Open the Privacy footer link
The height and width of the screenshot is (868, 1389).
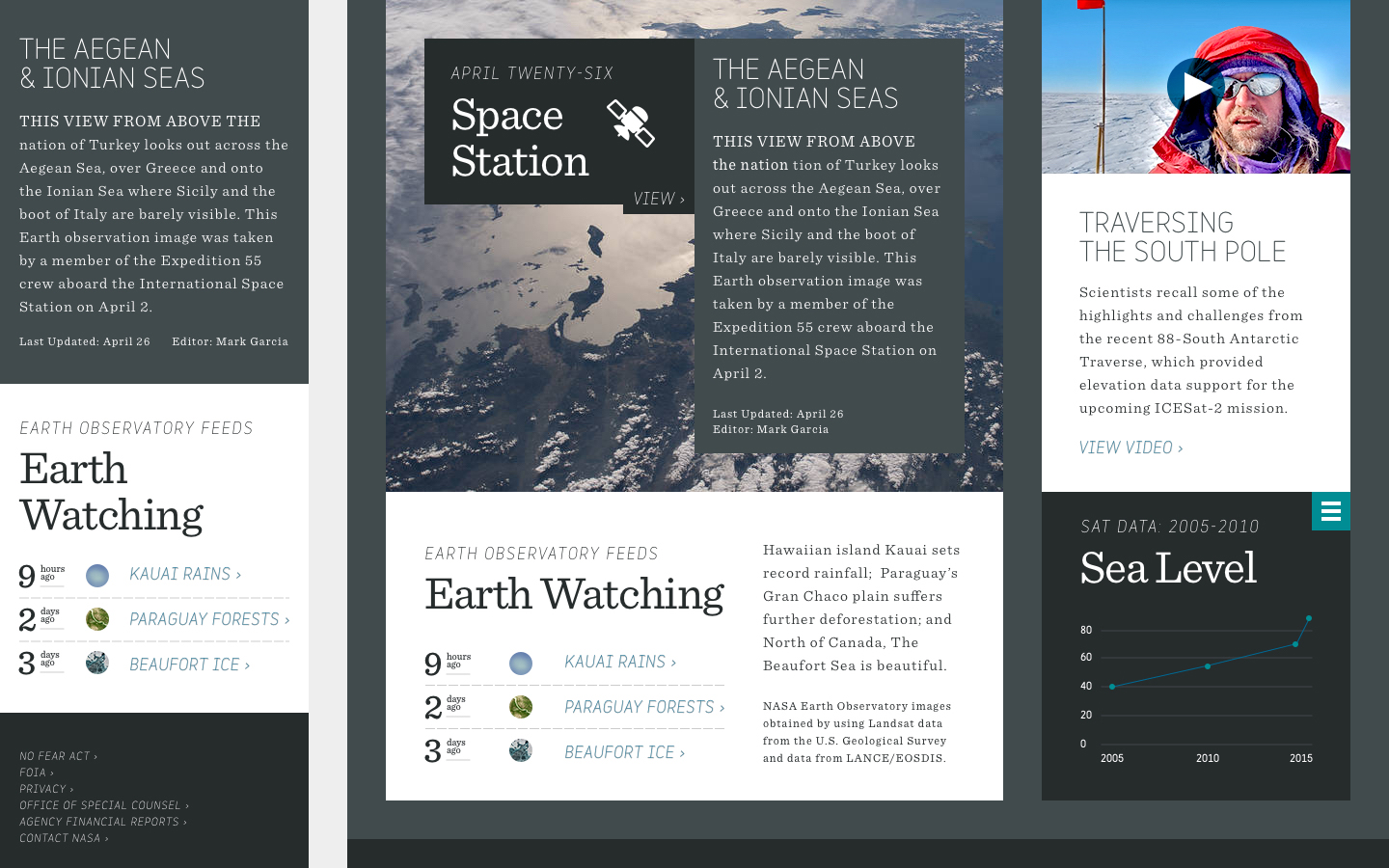point(45,789)
